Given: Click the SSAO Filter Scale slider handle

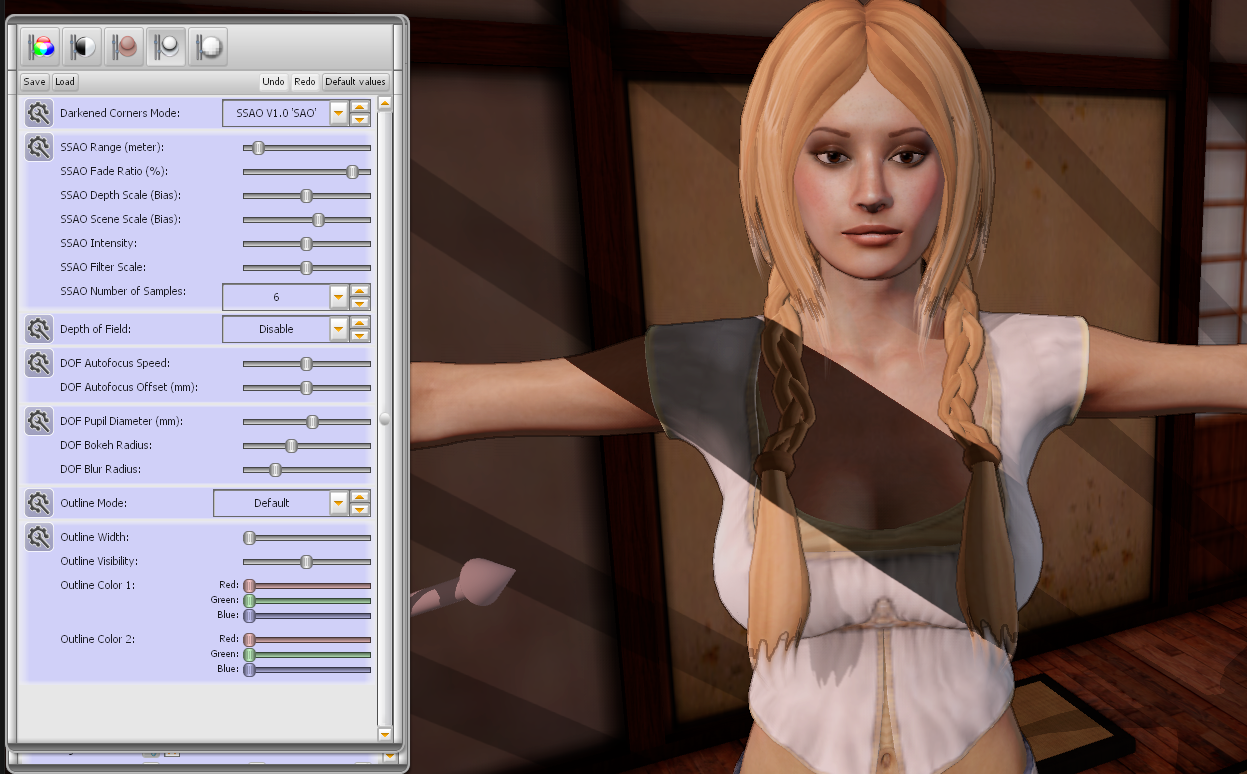Looking at the screenshot, I should pyautogui.click(x=307, y=268).
